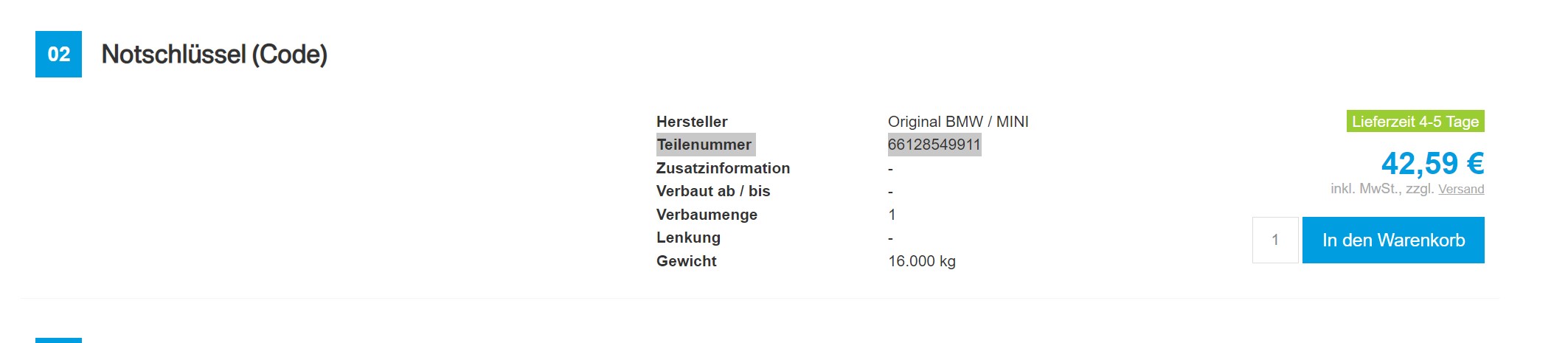
Task: Click the blue 02 position badge
Action: point(58,54)
